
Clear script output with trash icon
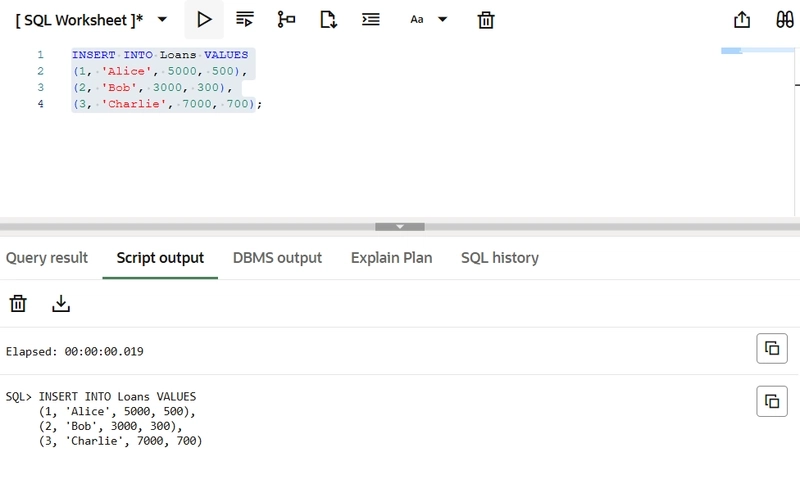[x=18, y=303]
